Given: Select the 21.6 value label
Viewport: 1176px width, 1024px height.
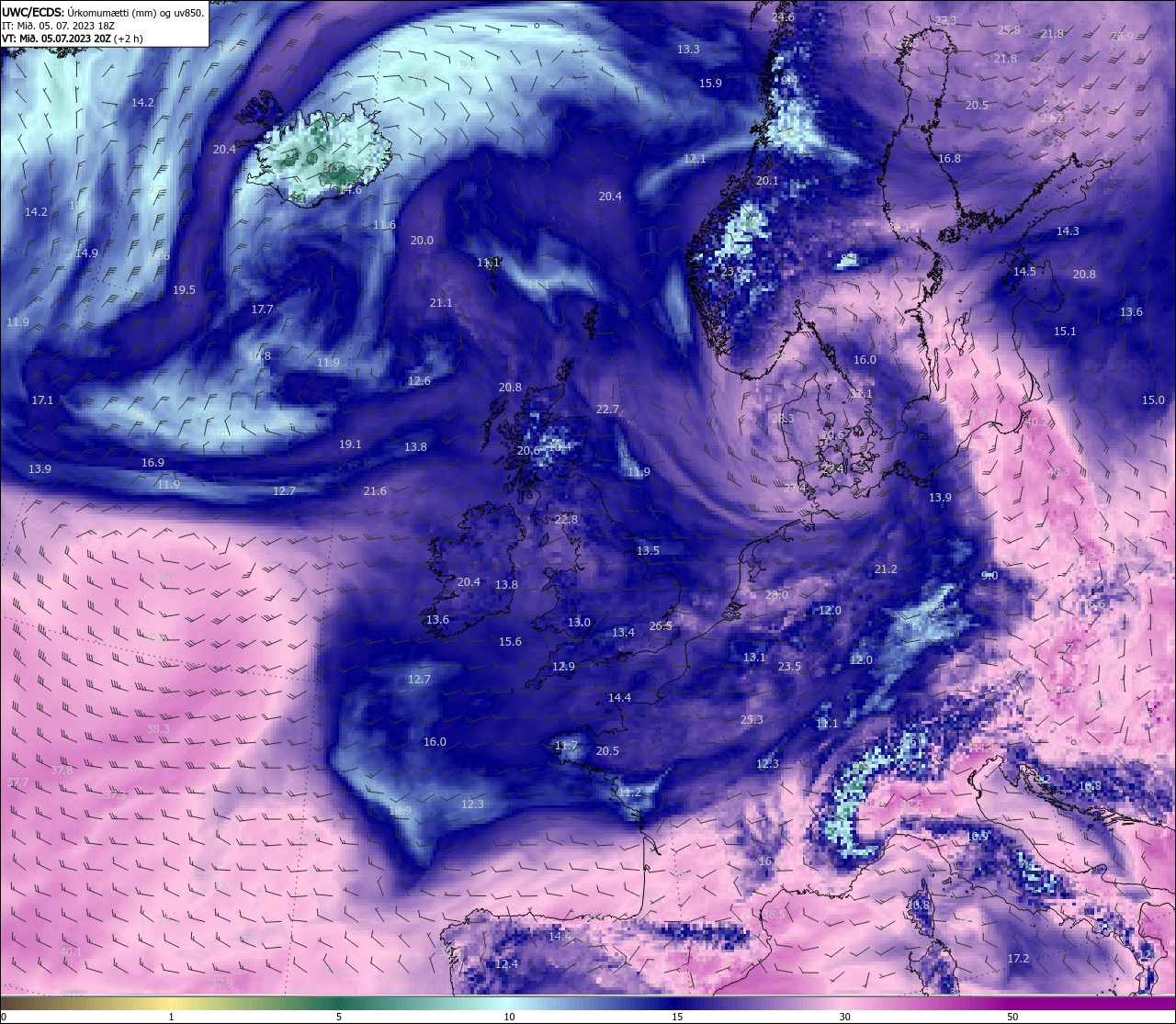Looking at the screenshot, I should pyautogui.click(x=375, y=490).
